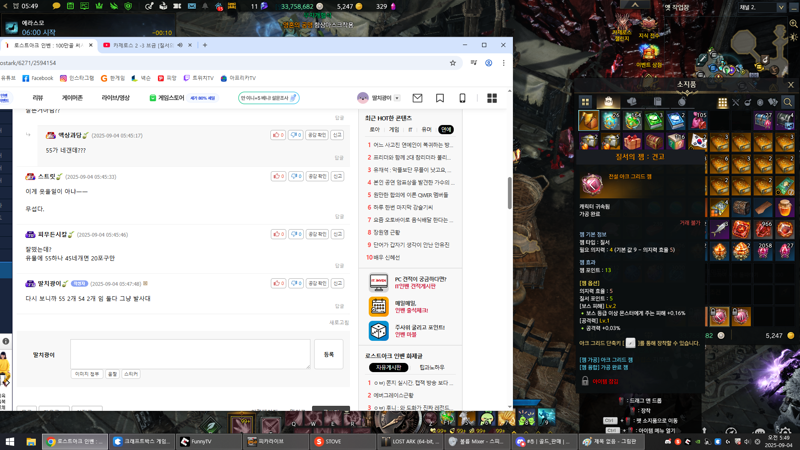This screenshot has width=800, height=450.
Task: Expand the user profile dropdown on Inven
Action: pyautogui.click(x=397, y=98)
